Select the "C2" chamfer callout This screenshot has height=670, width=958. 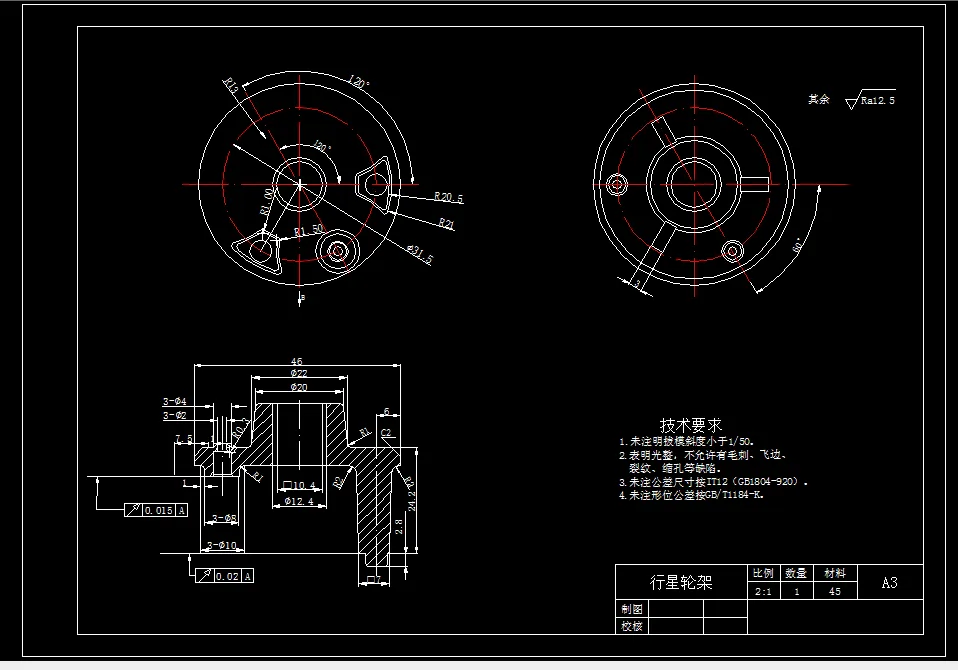[x=386, y=433]
